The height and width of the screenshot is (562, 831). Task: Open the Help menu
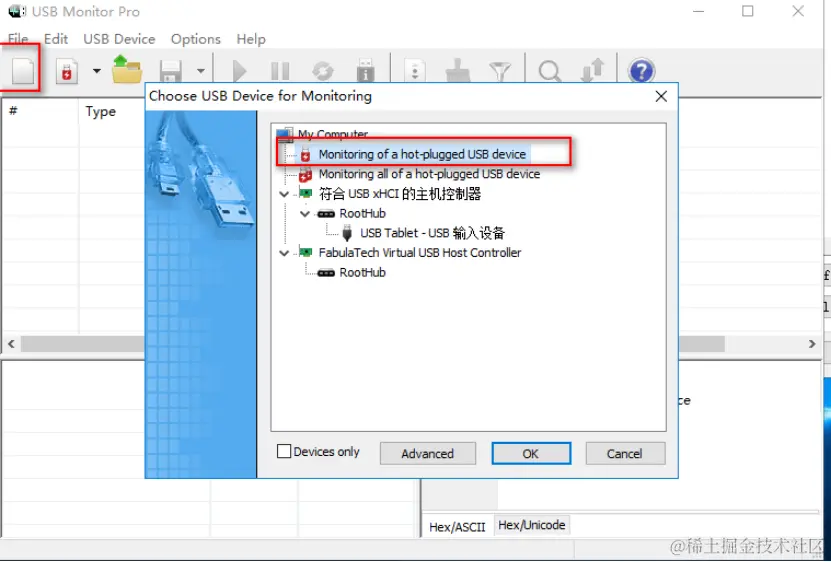[x=251, y=39]
